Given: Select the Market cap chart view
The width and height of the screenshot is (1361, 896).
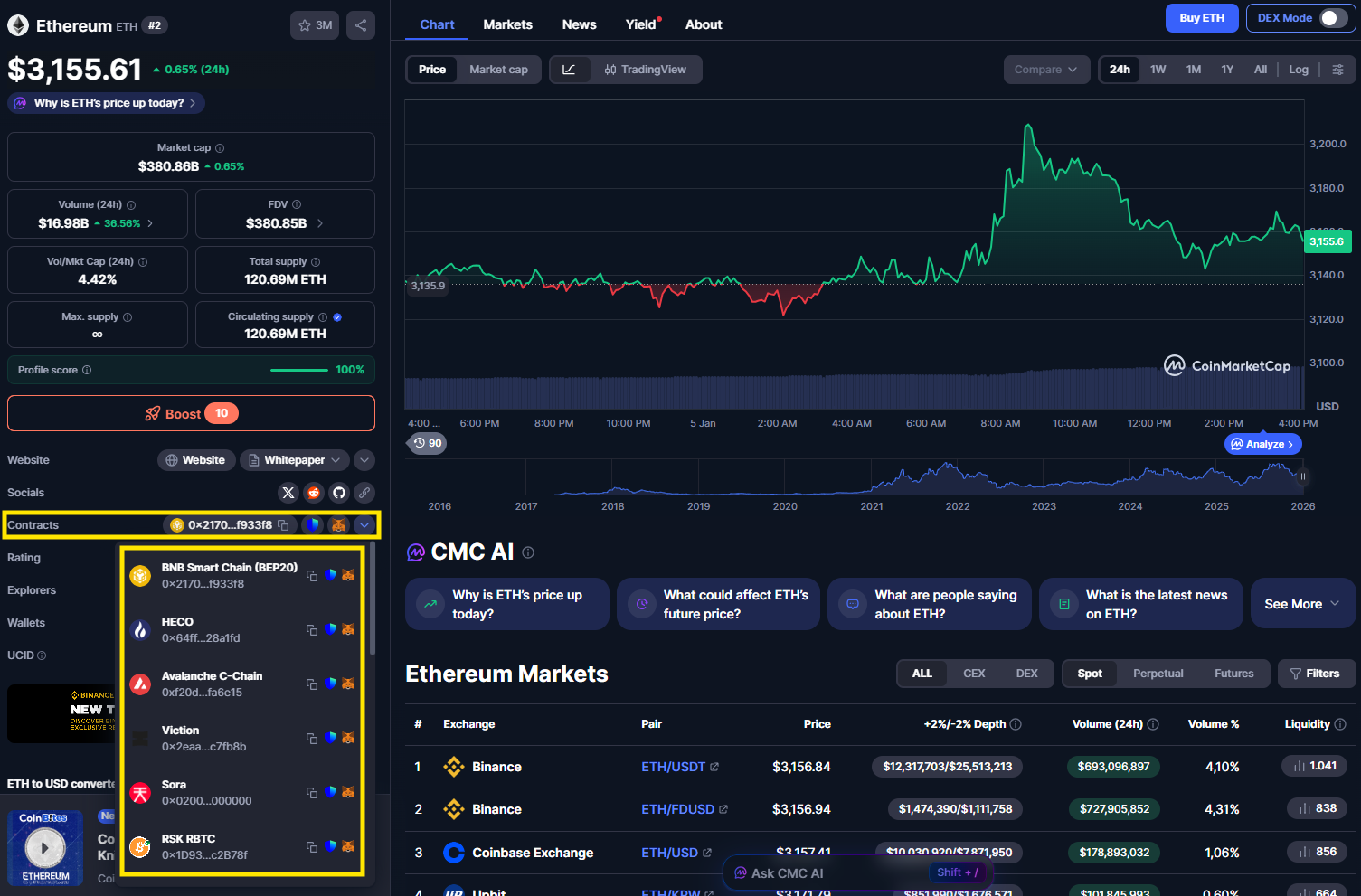Looking at the screenshot, I should tap(498, 70).
